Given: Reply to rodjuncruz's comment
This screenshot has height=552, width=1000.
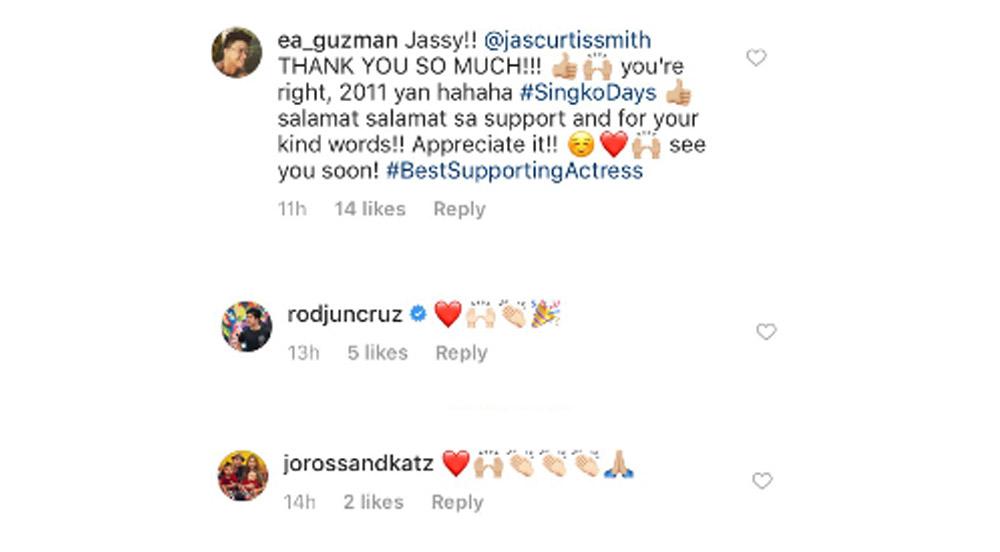Looking at the screenshot, I should coord(461,353).
